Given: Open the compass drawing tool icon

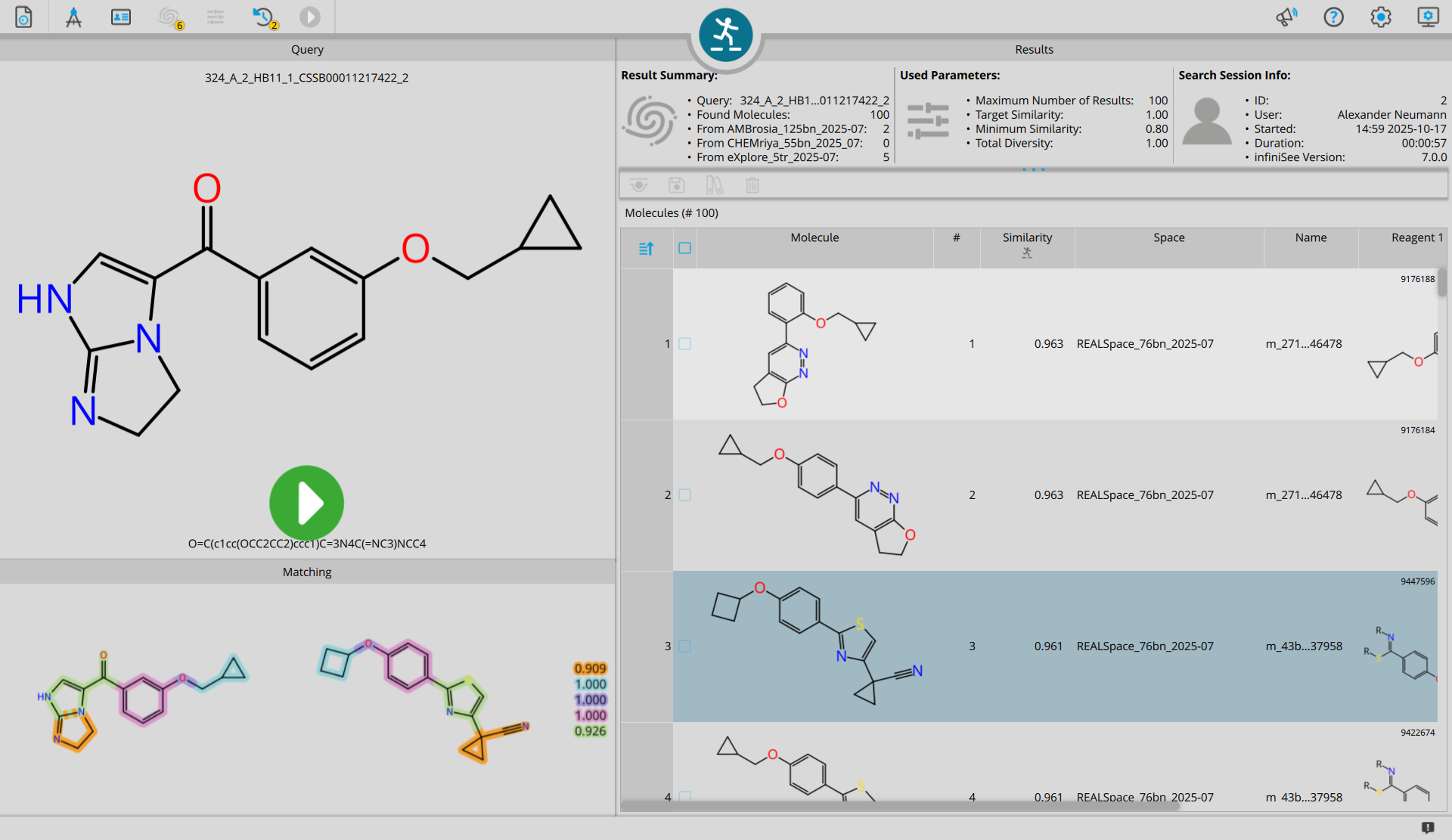Looking at the screenshot, I should [x=73, y=17].
